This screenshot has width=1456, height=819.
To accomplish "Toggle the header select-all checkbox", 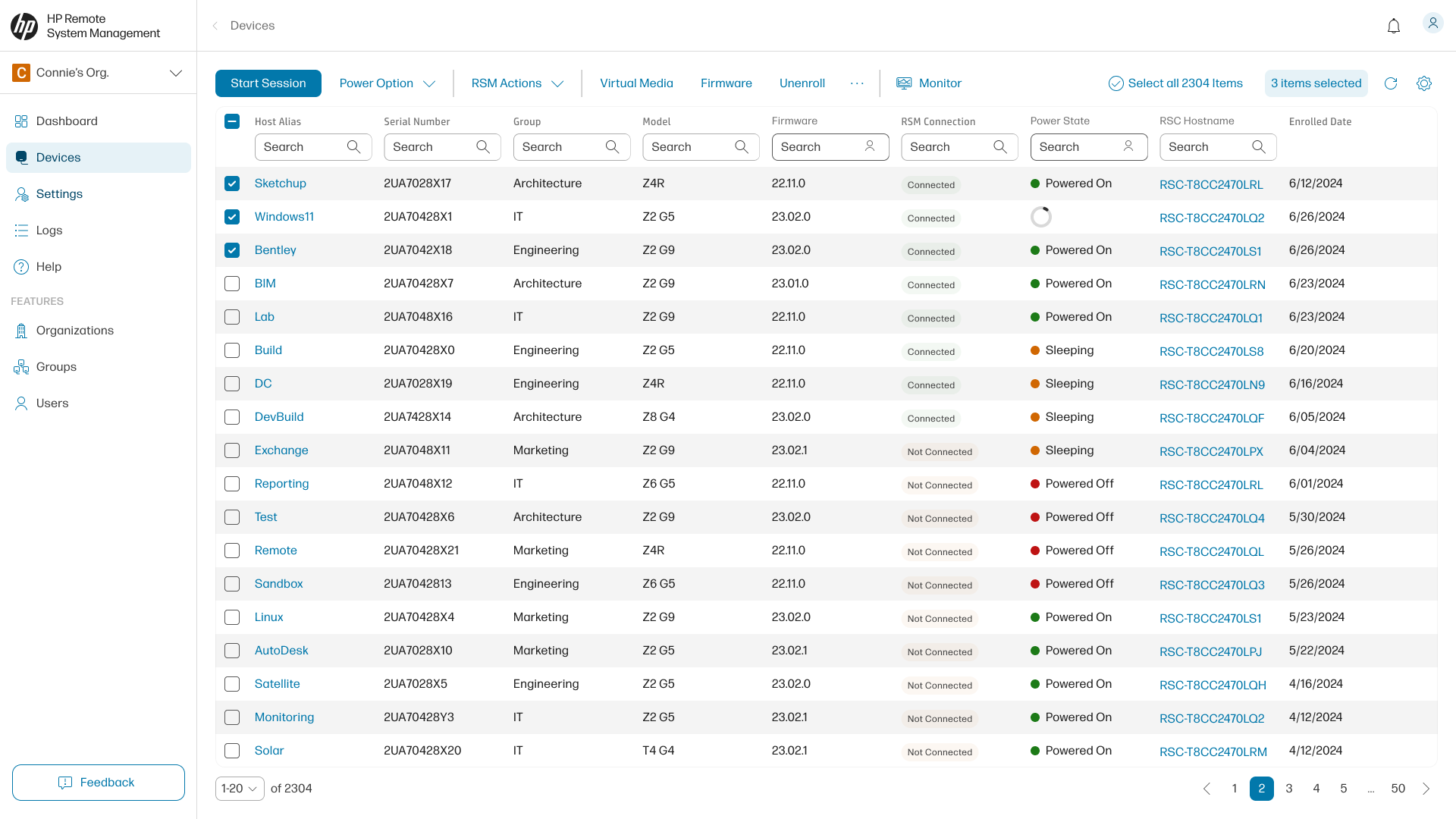I will (x=232, y=121).
